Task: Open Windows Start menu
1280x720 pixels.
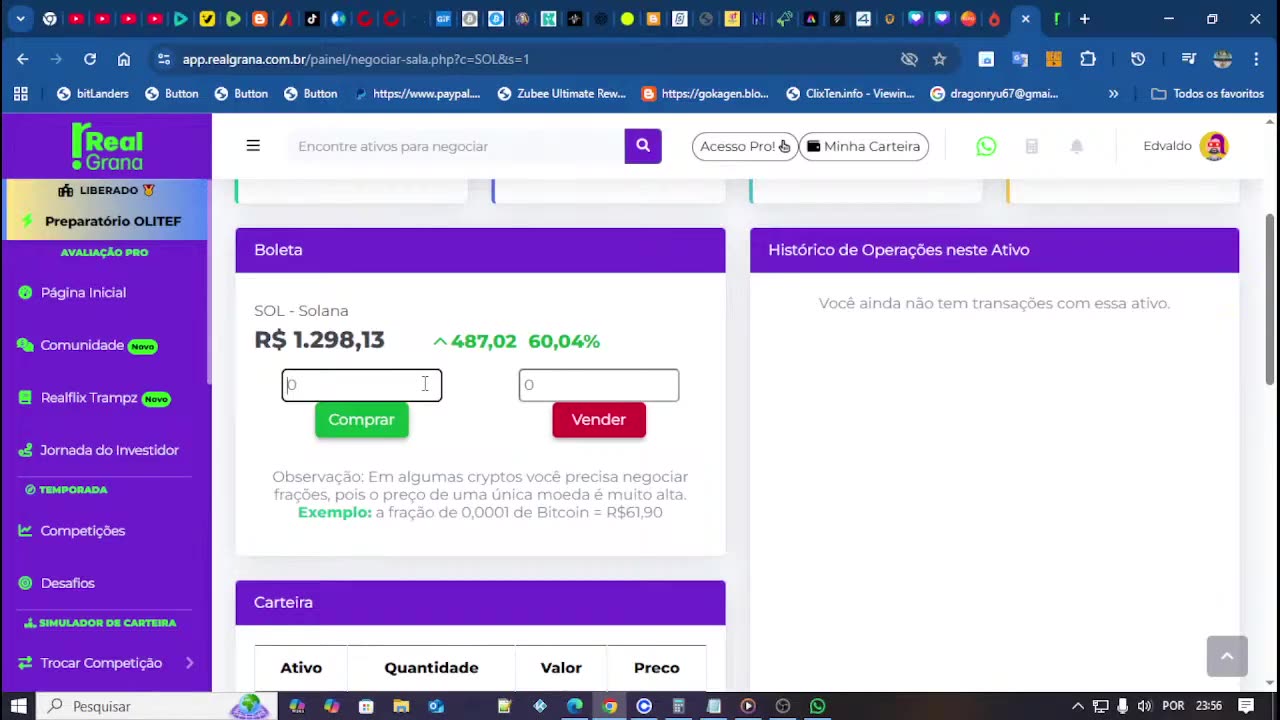Action: pyautogui.click(x=18, y=706)
